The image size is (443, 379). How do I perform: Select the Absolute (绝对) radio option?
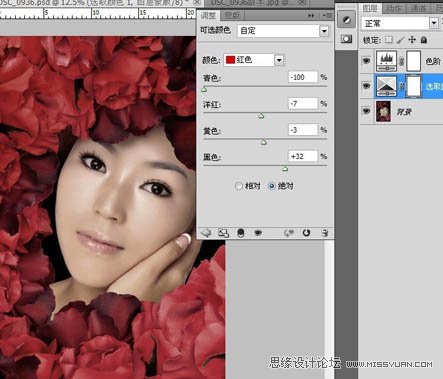(x=272, y=186)
